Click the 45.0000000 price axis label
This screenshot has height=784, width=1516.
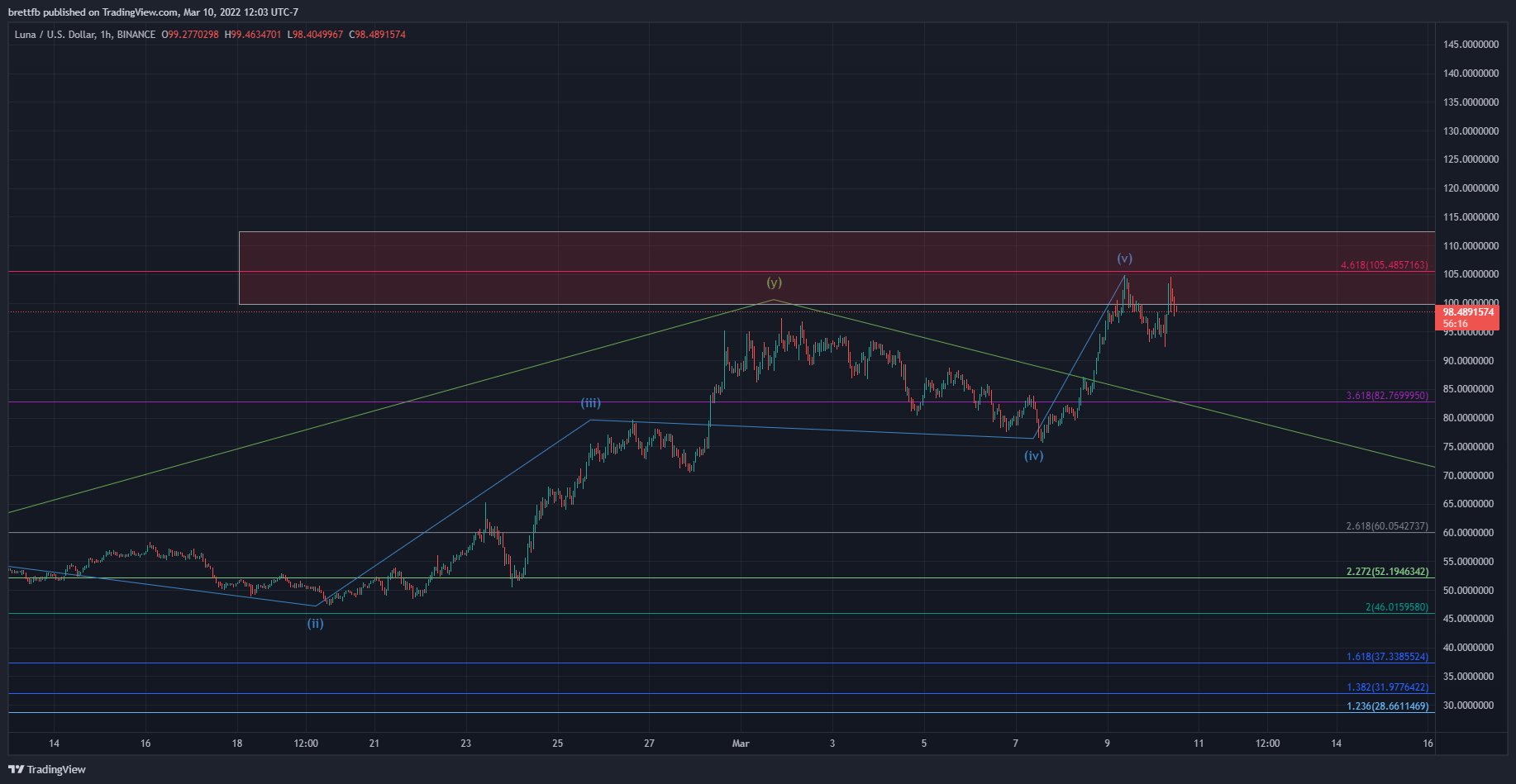coord(1468,619)
